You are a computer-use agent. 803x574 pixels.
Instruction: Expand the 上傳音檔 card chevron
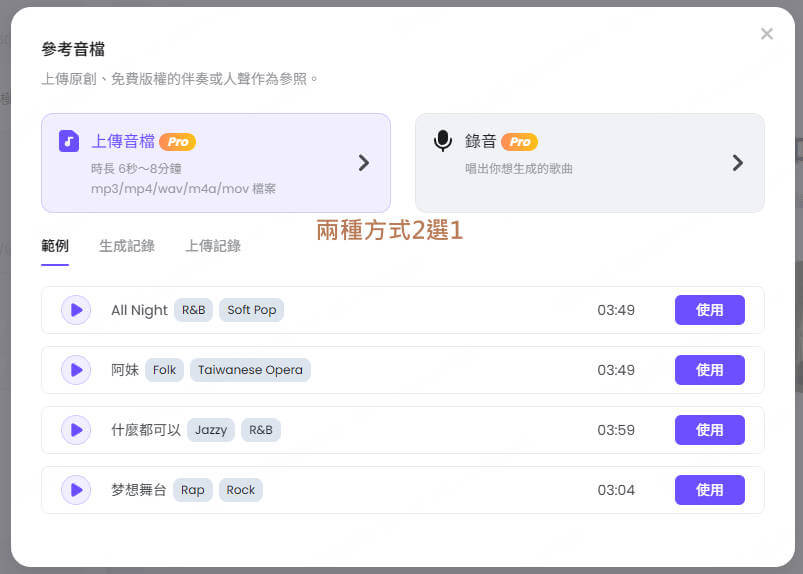click(x=364, y=163)
